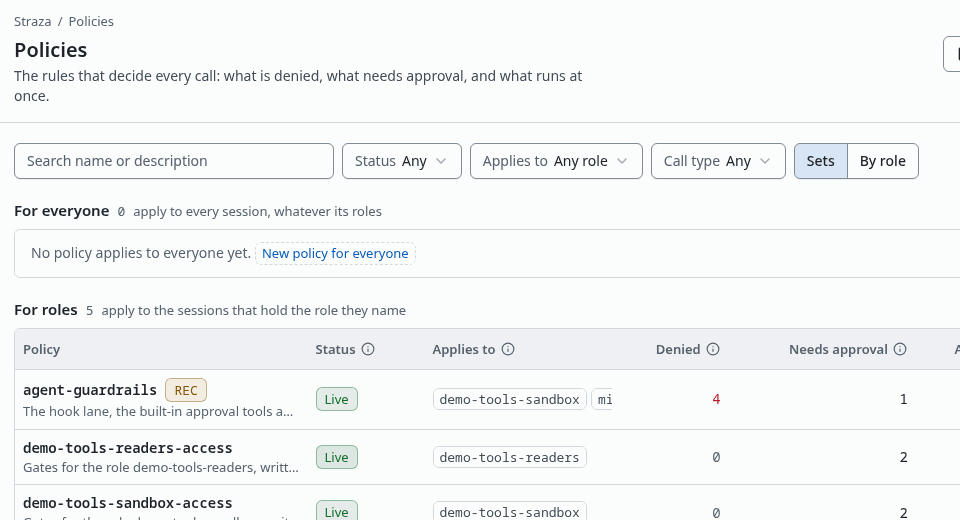Click the demo-tools-readers role chip

pos(509,458)
